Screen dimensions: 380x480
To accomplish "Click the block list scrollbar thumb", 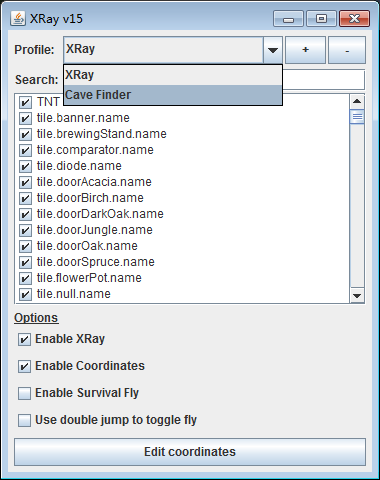I will [357, 117].
